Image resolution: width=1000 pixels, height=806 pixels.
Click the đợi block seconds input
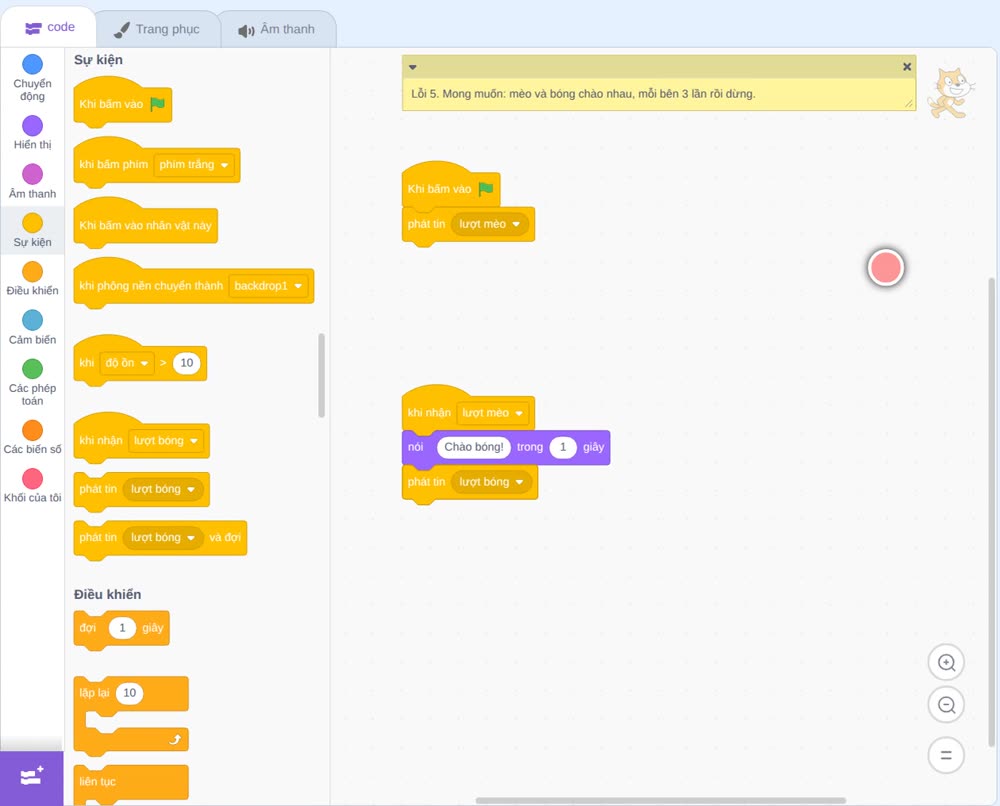pos(122,628)
